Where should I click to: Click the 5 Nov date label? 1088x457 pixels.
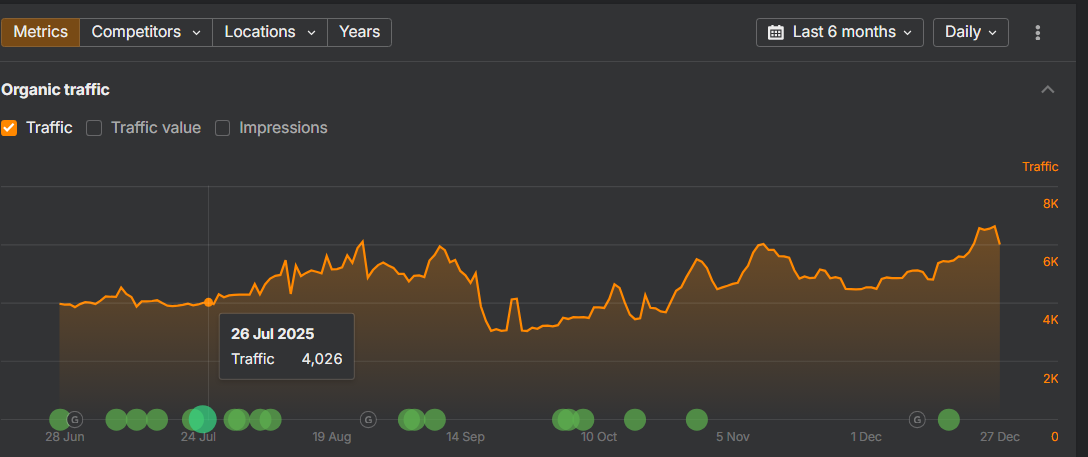(733, 437)
